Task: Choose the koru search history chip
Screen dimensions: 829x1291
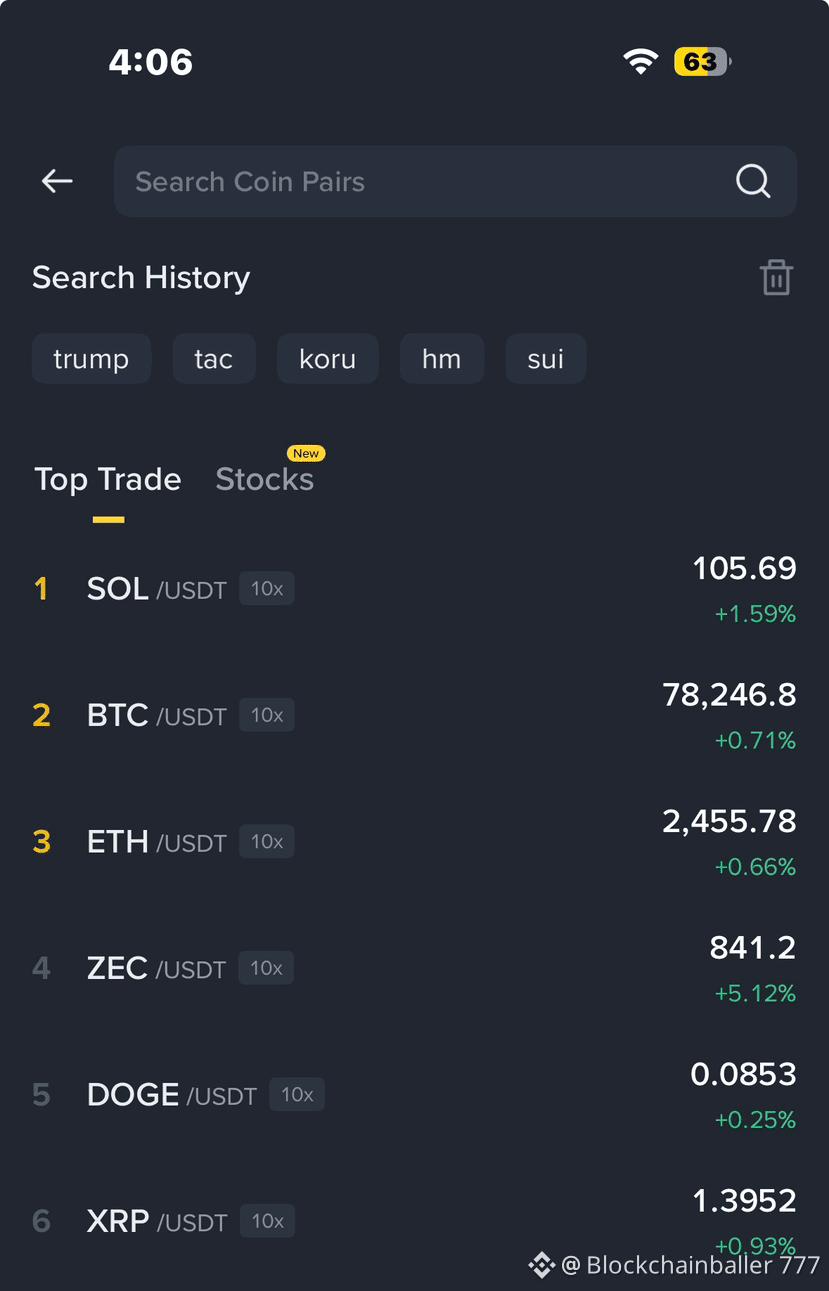Action: point(328,359)
